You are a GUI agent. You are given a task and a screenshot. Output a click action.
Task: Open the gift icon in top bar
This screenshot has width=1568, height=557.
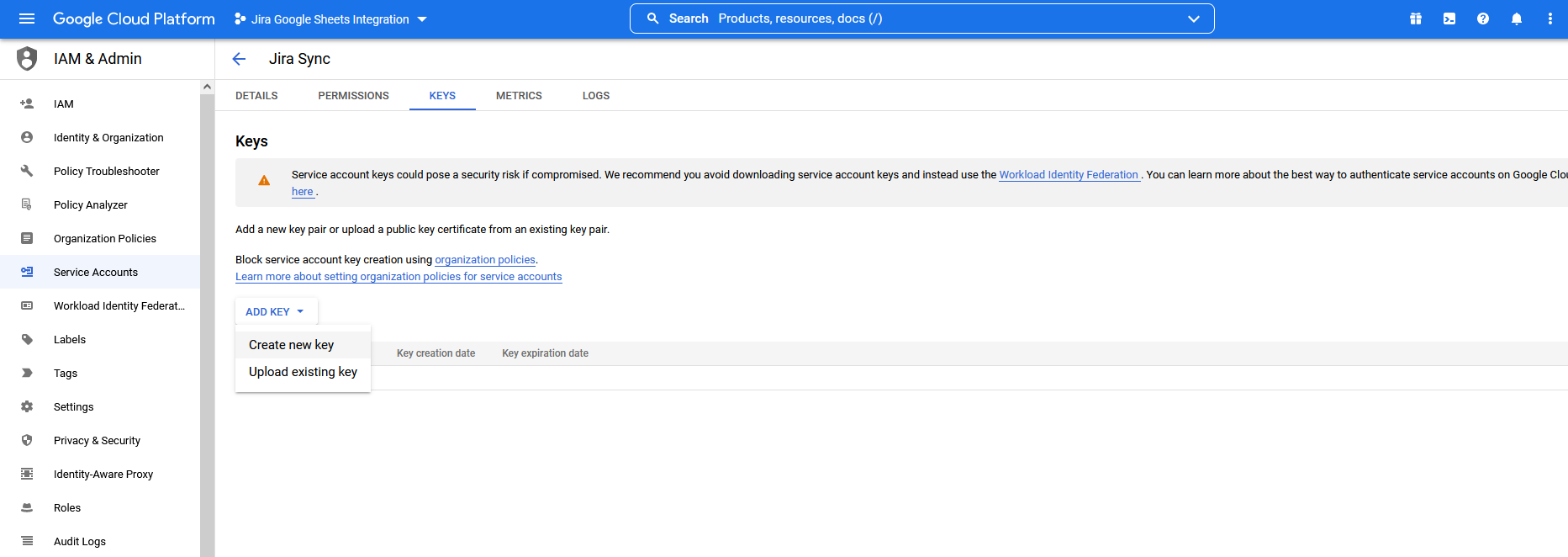(x=1416, y=19)
